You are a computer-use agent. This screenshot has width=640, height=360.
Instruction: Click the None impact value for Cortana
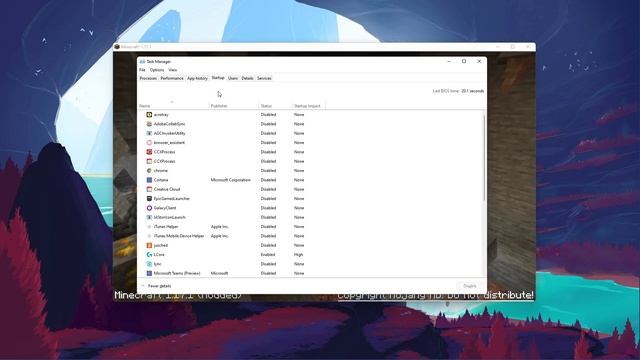299,180
